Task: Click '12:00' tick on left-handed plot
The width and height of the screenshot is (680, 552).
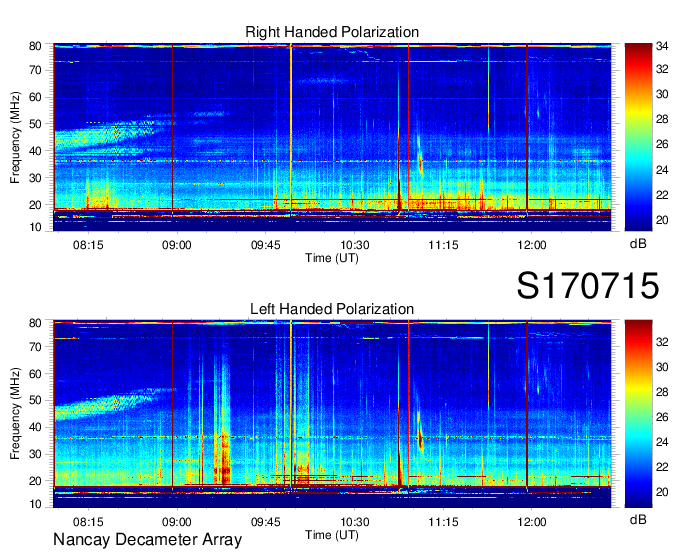Action: (x=532, y=522)
